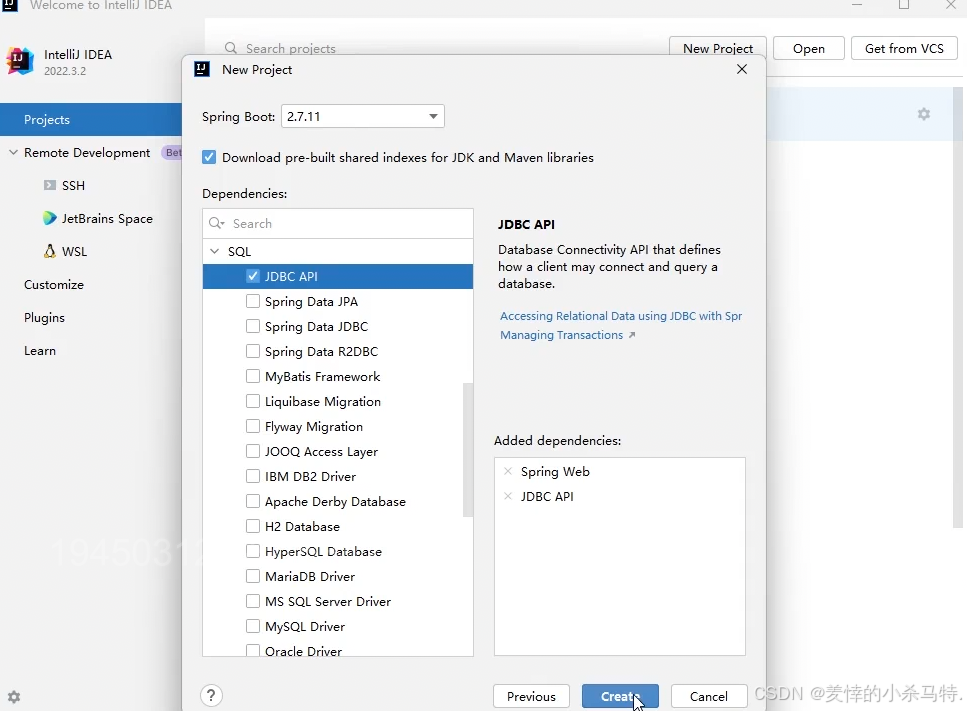Viewport: 967px width, 711px height.
Task: Enable the Liquibase Migration dependency
Action: click(253, 401)
